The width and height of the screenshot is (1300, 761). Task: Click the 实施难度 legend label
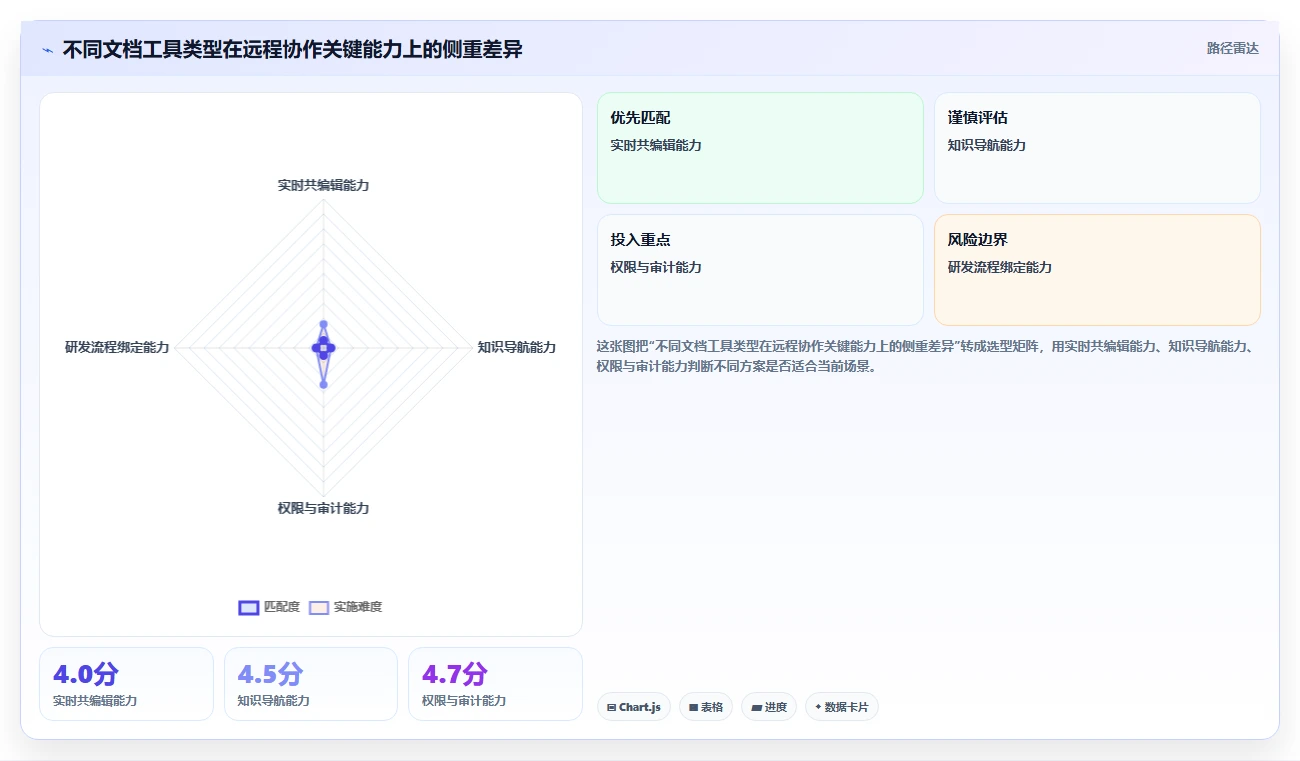click(x=358, y=607)
